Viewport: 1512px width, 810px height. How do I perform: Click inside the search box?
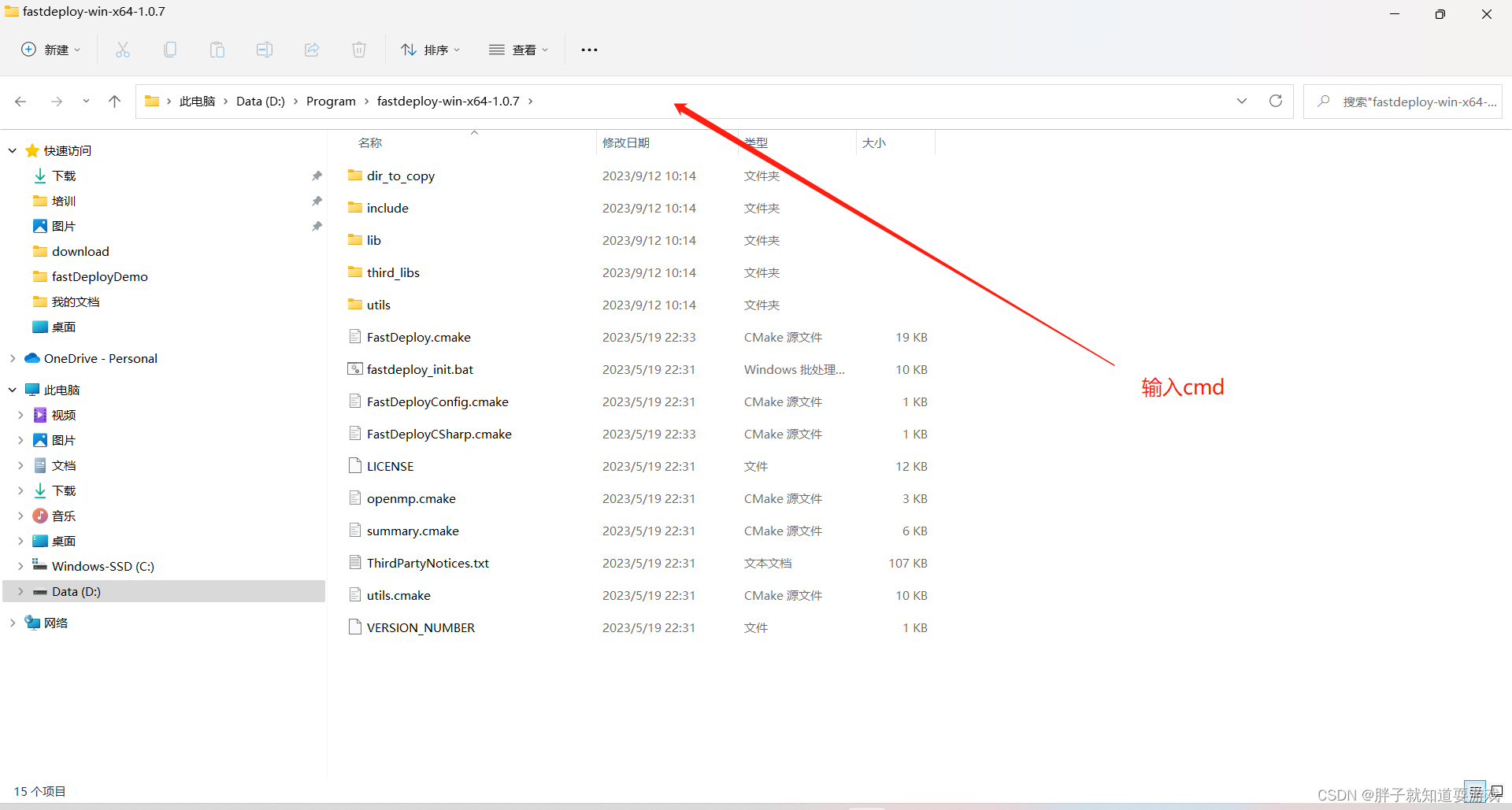(x=1410, y=101)
